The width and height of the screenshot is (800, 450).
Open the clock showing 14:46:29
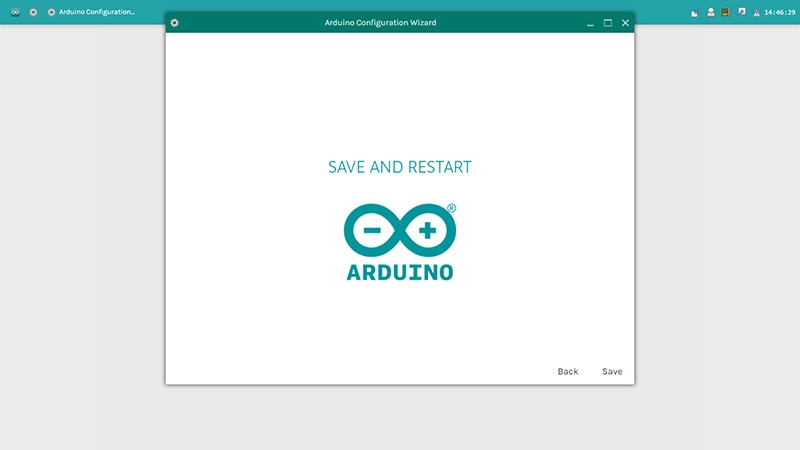coord(779,12)
